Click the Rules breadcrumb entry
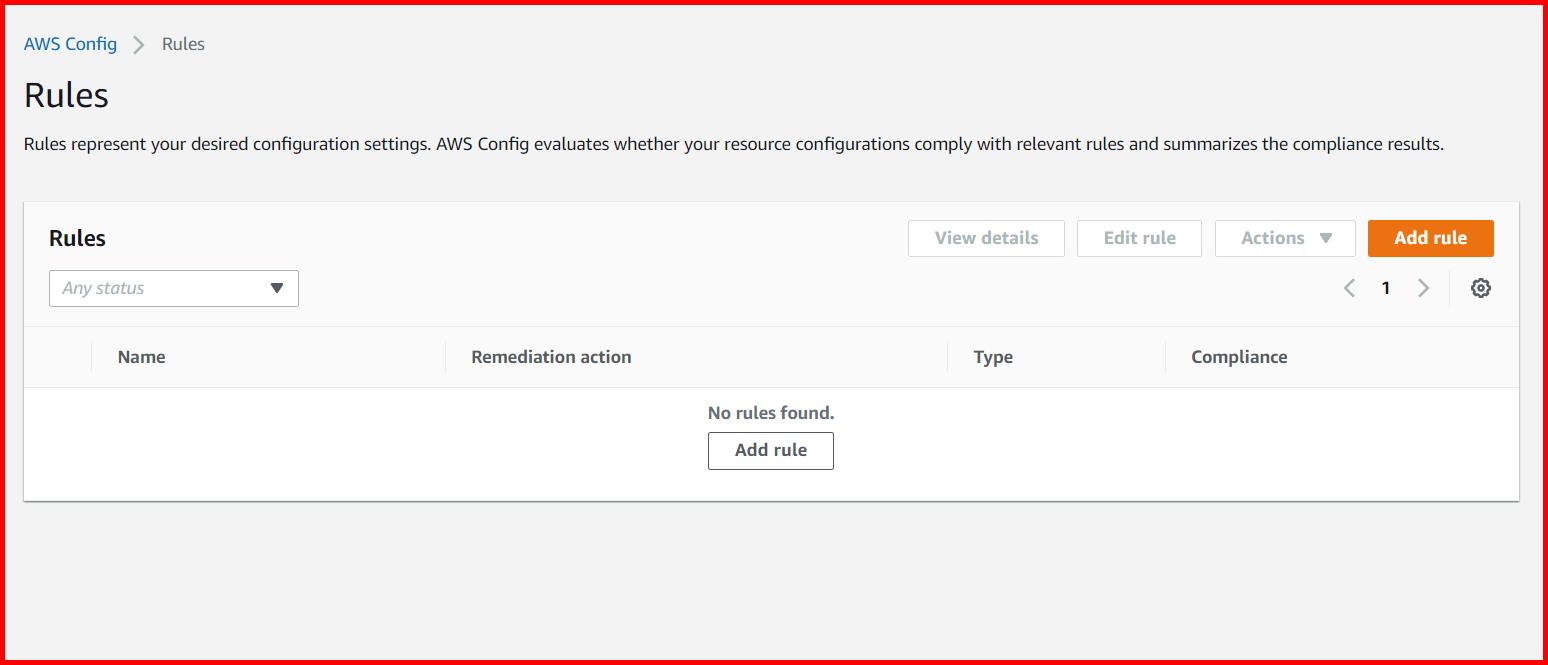The image size is (1548, 665). (x=182, y=44)
